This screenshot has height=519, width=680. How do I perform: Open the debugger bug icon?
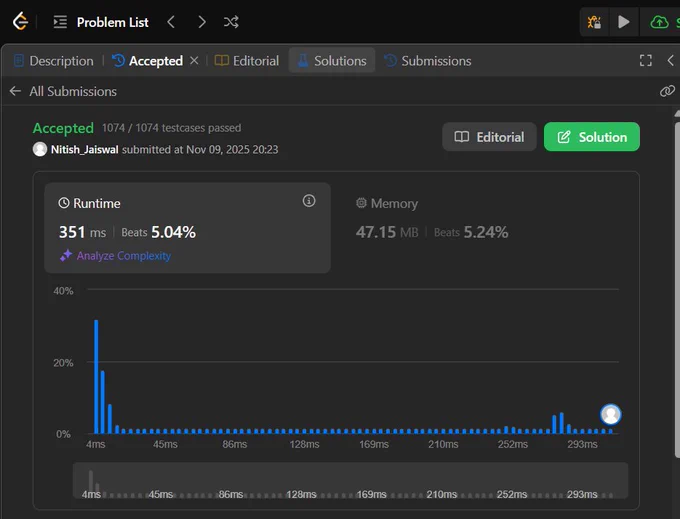pos(594,22)
